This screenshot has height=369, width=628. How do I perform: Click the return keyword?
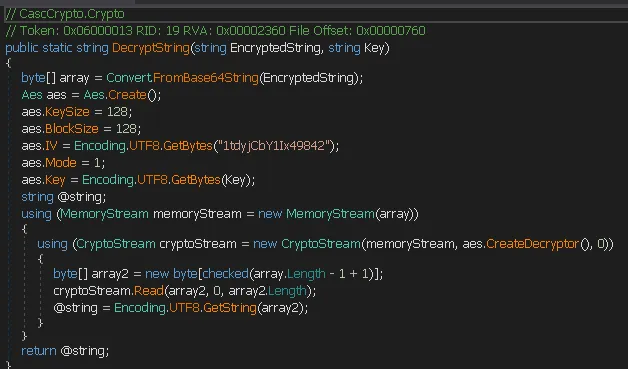[38, 351]
